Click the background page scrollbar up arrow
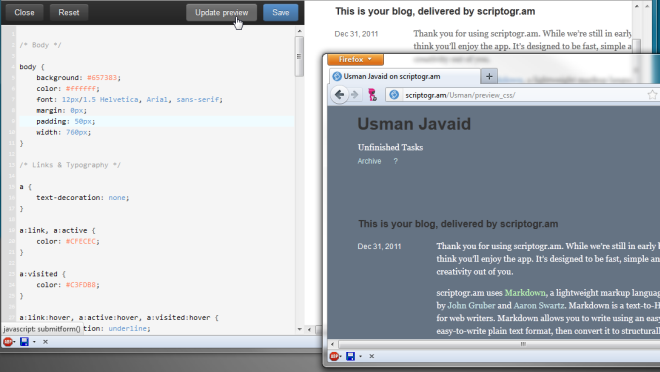The height and width of the screenshot is (372, 660). coord(637,6)
